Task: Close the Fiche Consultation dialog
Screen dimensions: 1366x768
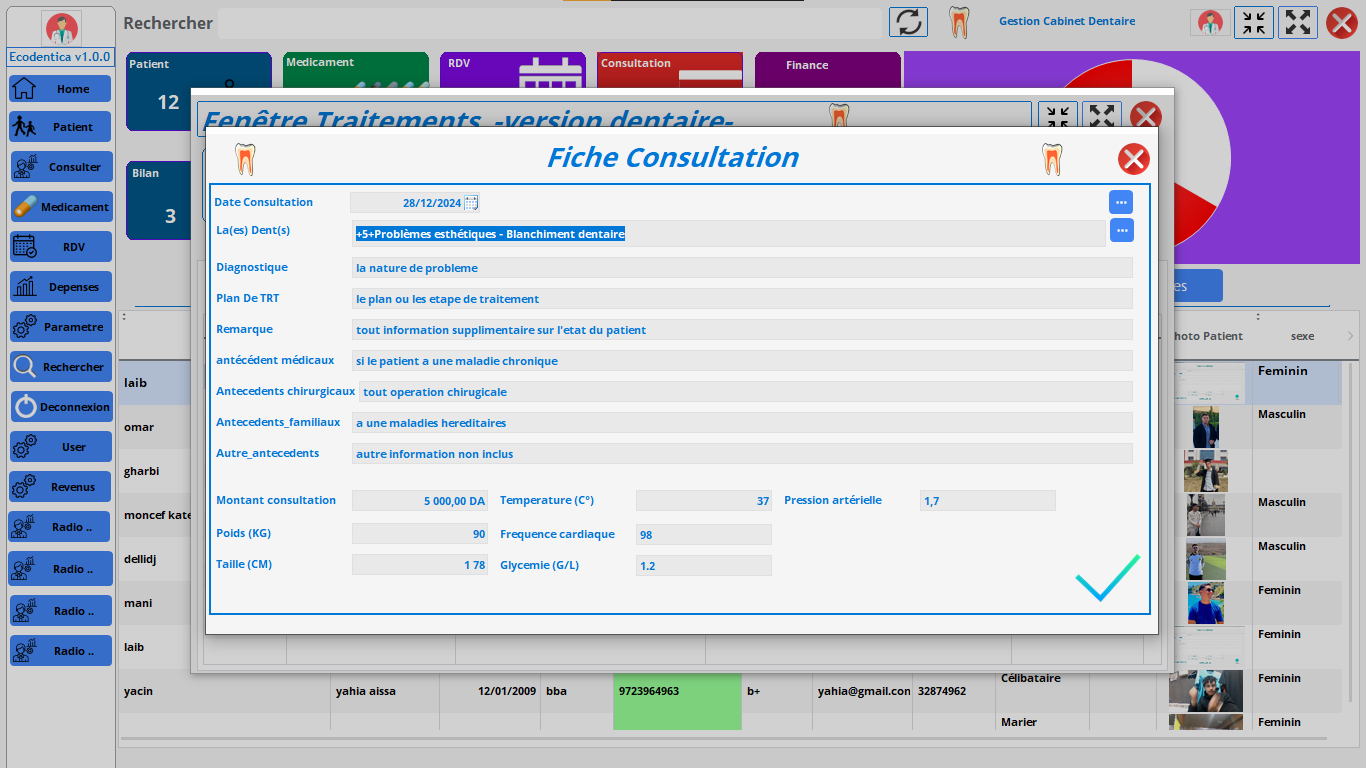Action: 1133,159
